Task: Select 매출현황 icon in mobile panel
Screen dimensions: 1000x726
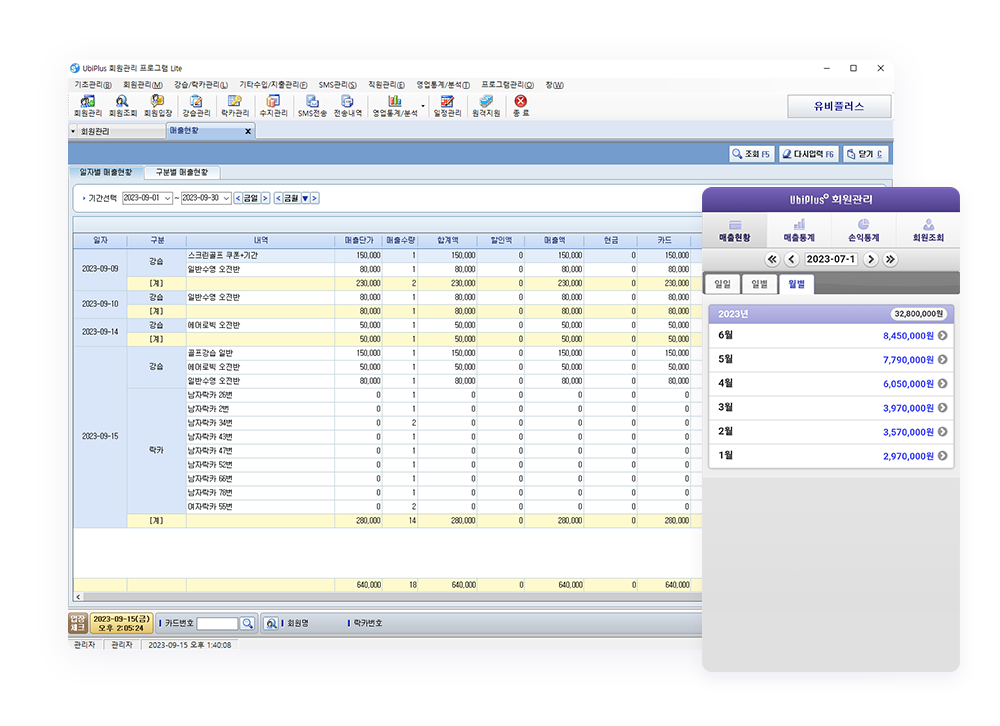Action: 735,230
